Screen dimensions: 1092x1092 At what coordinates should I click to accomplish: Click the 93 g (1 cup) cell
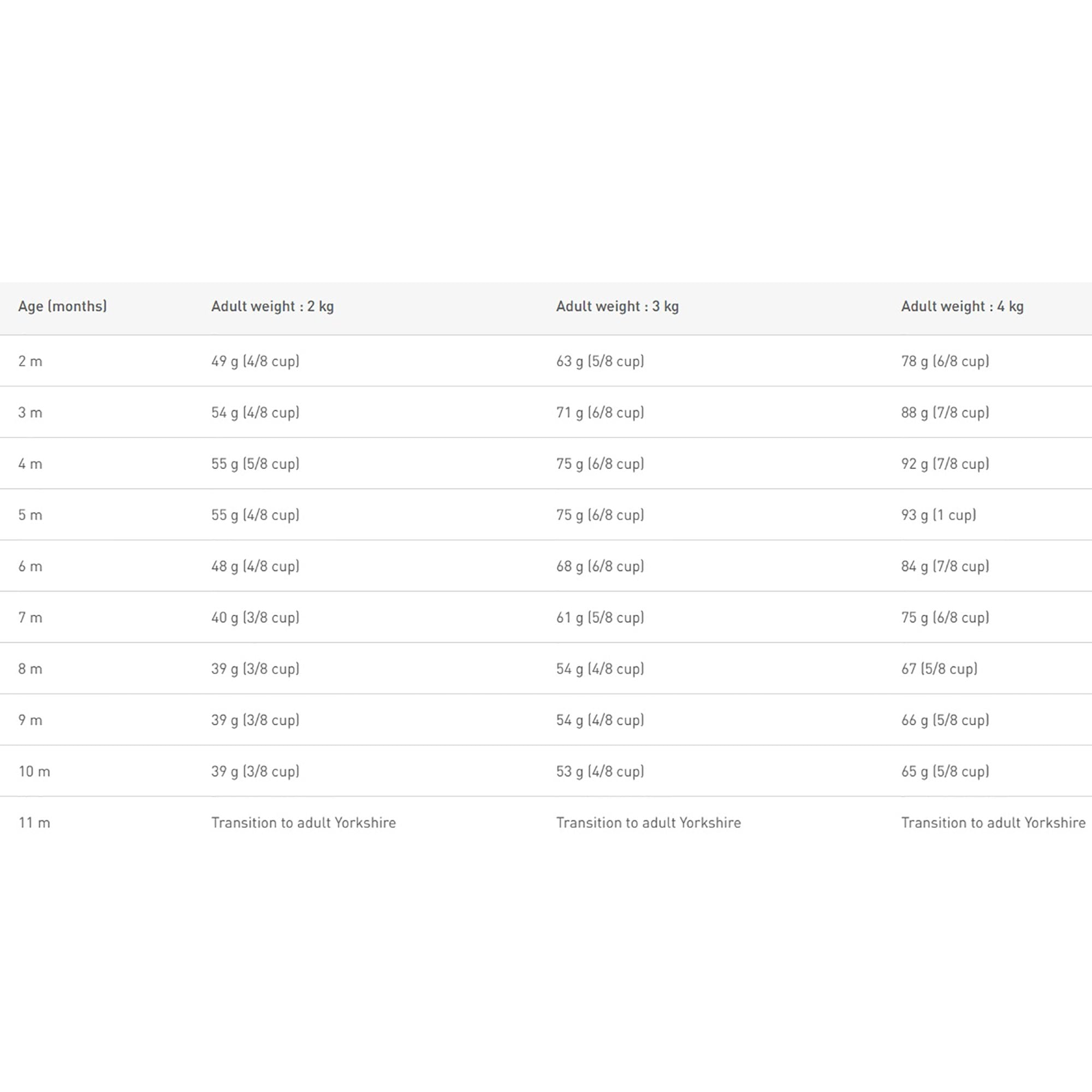pos(938,515)
